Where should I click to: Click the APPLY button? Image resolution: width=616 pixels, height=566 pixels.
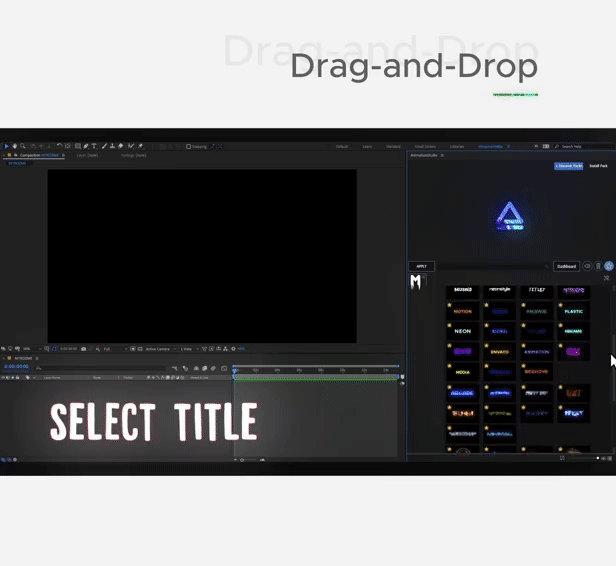click(422, 266)
